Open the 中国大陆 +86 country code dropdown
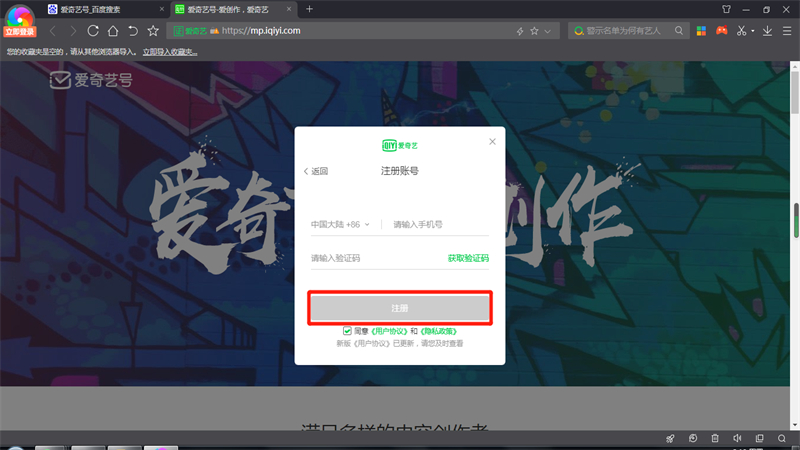This screenshot has width=800, height=450. point(340,224)
